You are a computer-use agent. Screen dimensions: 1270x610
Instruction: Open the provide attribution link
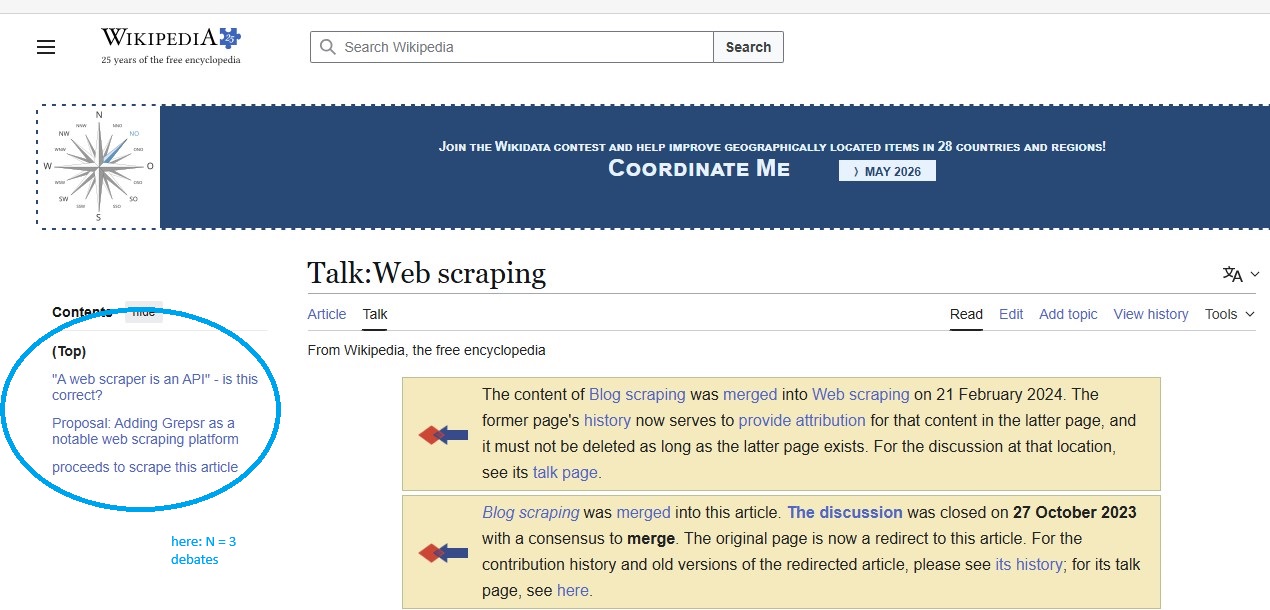point(802,420)
